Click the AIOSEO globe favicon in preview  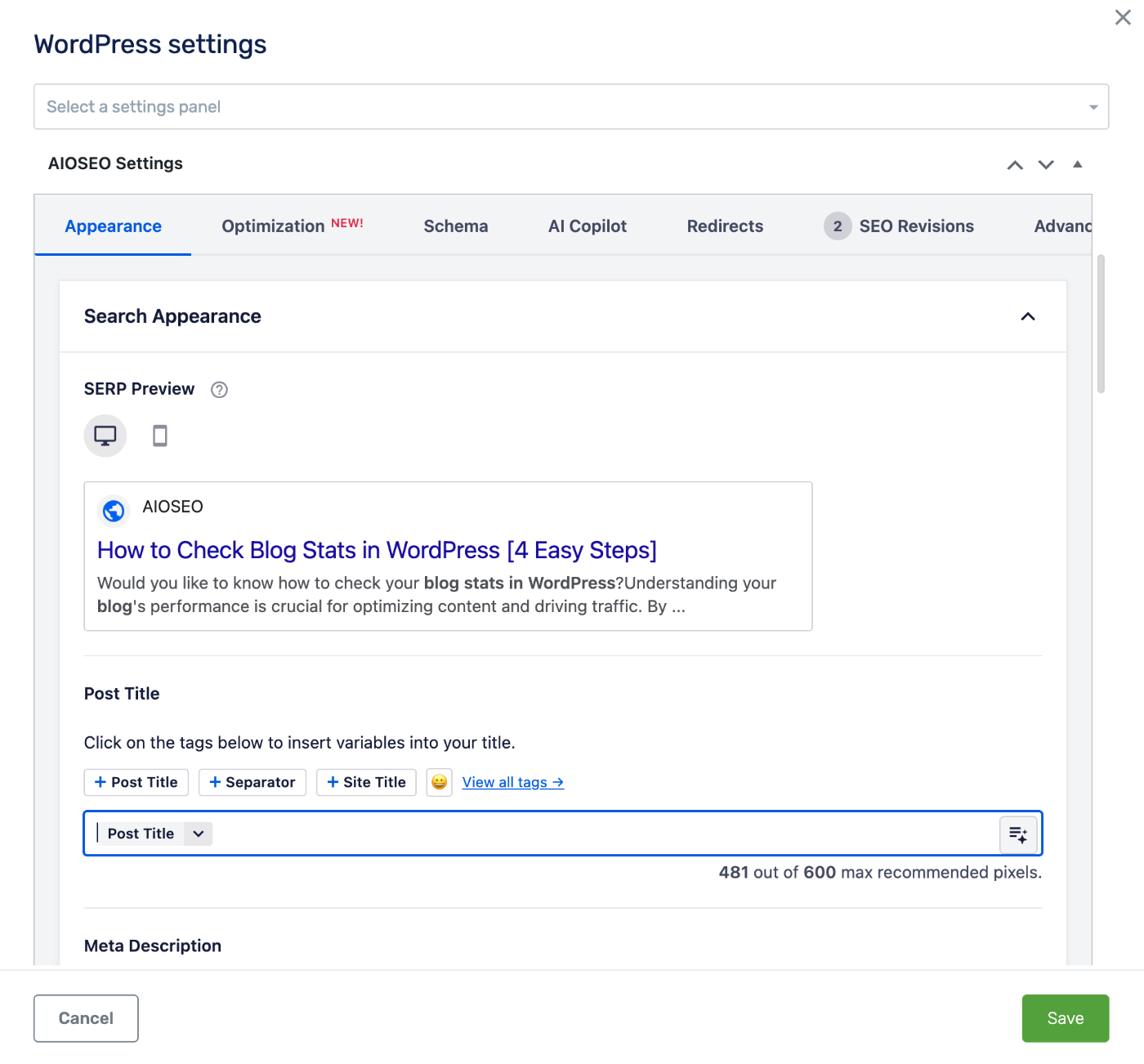(114, 511)
